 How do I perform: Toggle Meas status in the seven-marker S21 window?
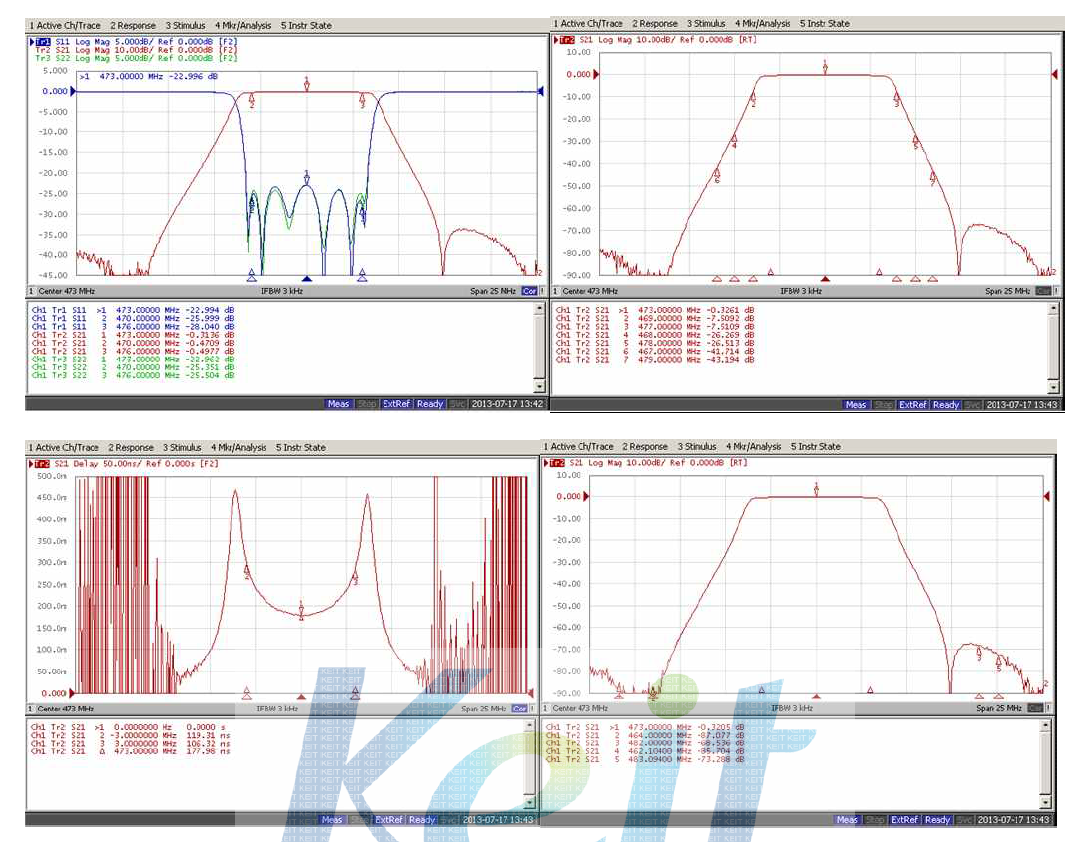[x=855, y=405]
